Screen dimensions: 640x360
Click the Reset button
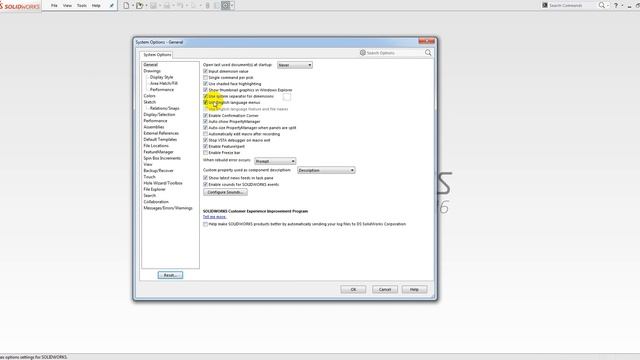click(x=170, y=275)
